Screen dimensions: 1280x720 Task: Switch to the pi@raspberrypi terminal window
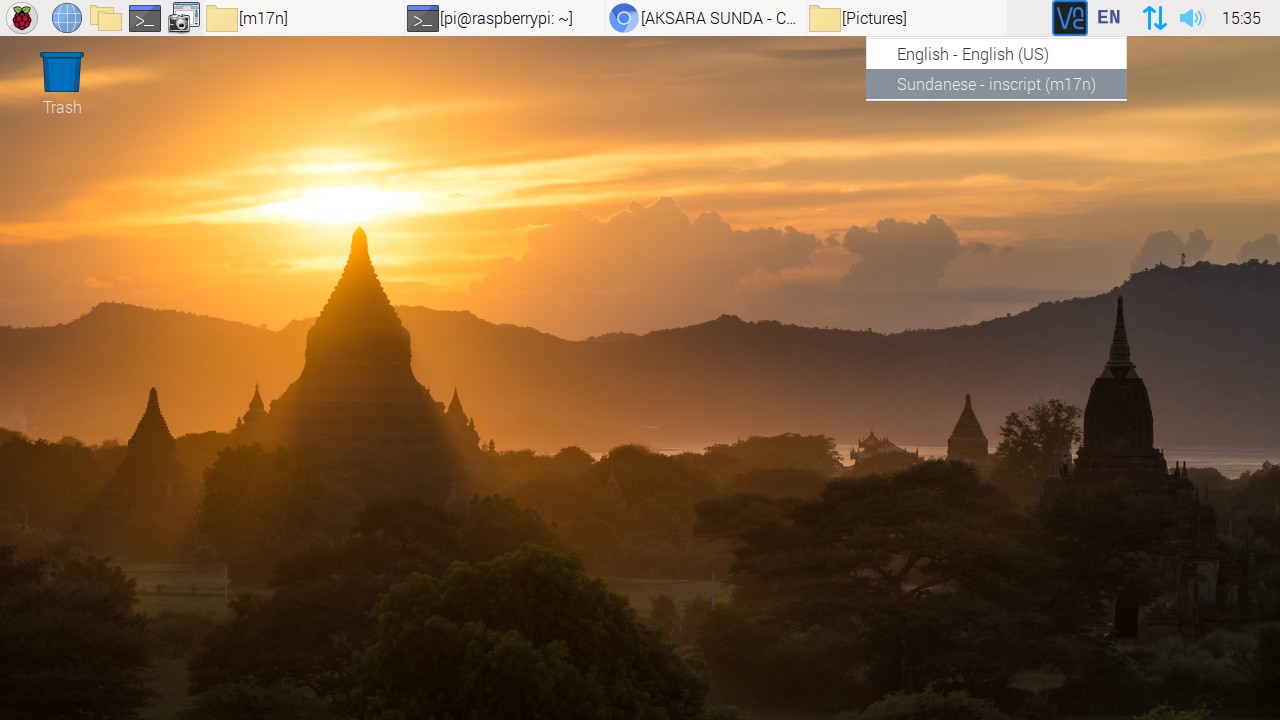click(x=500, y=18)
